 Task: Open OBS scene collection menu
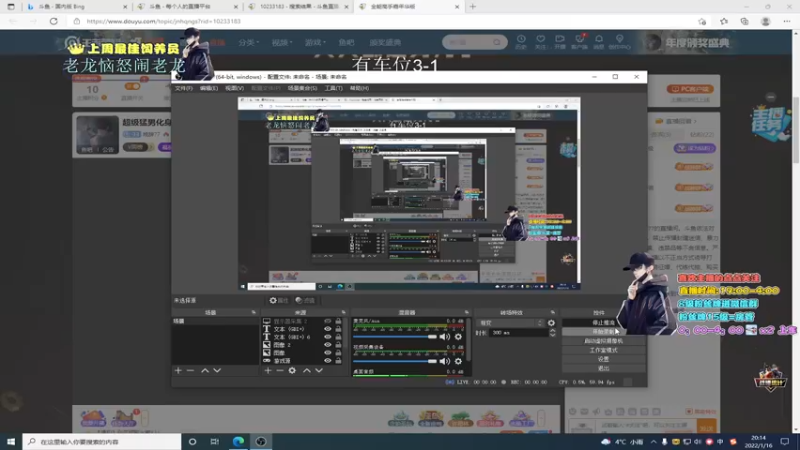coord(302,88)
